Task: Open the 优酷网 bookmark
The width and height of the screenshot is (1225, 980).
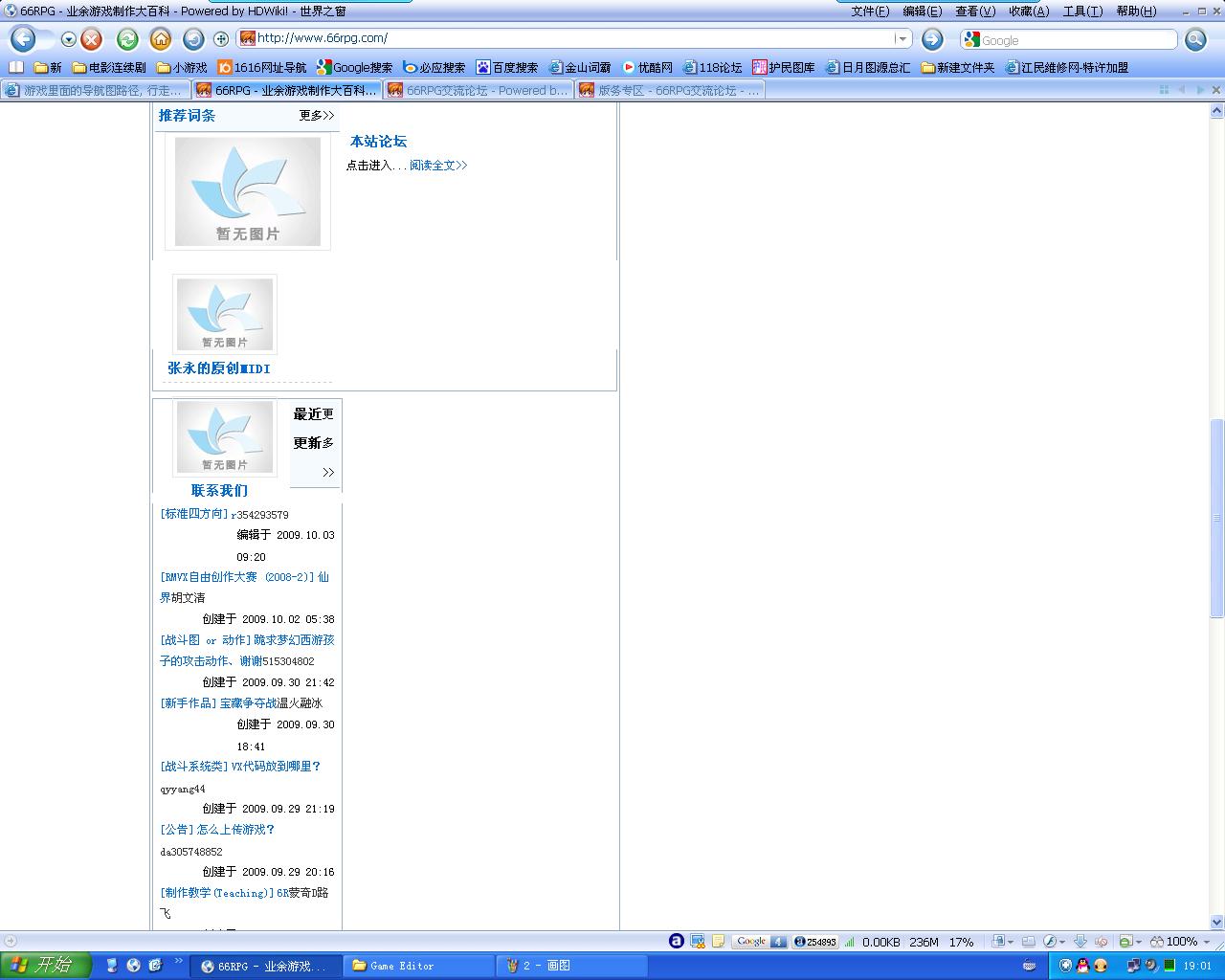Action: pyautogui.click(x=648, y=68)
